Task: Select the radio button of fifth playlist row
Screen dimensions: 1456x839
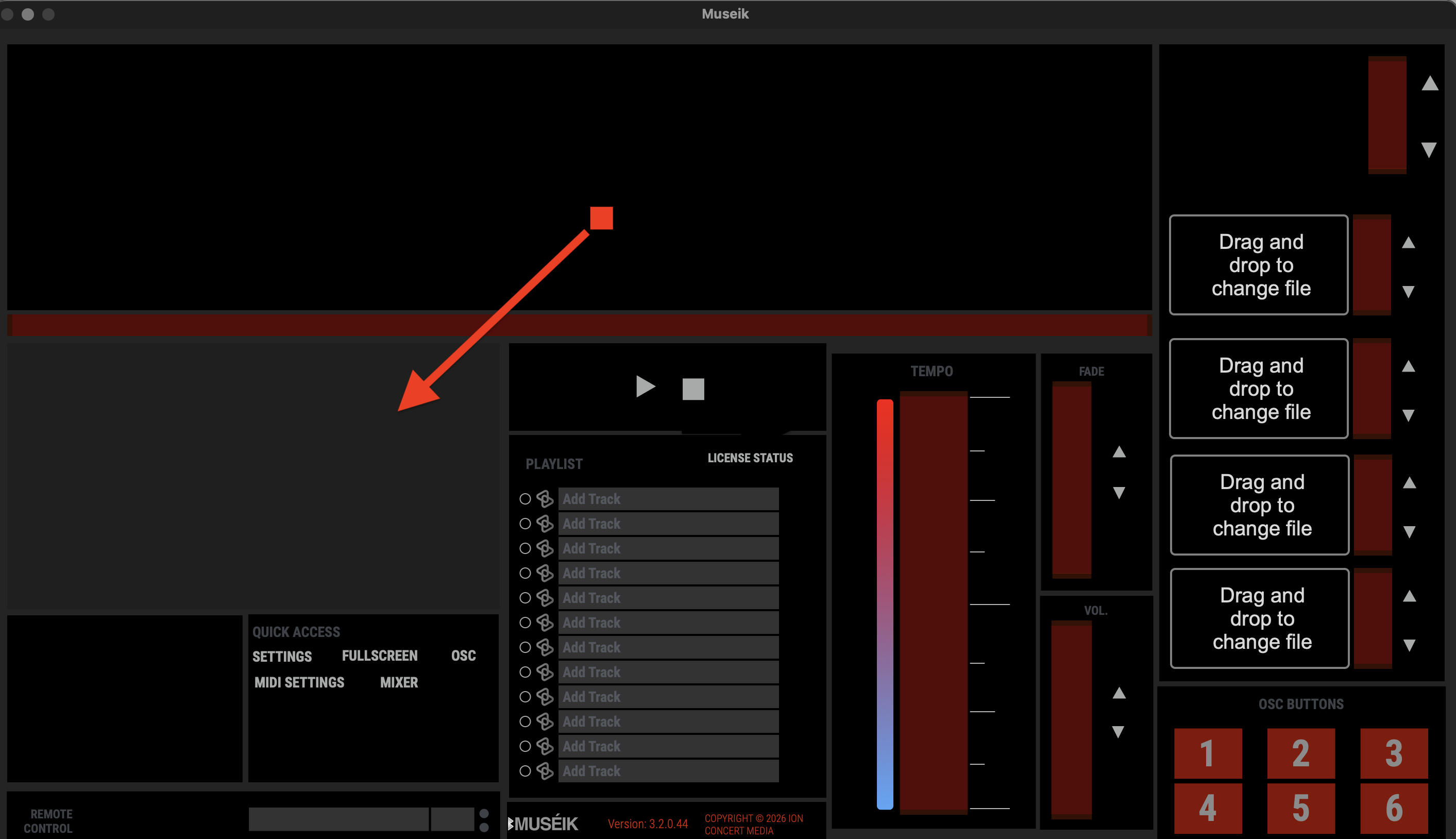Action: [x=524, y=598]
